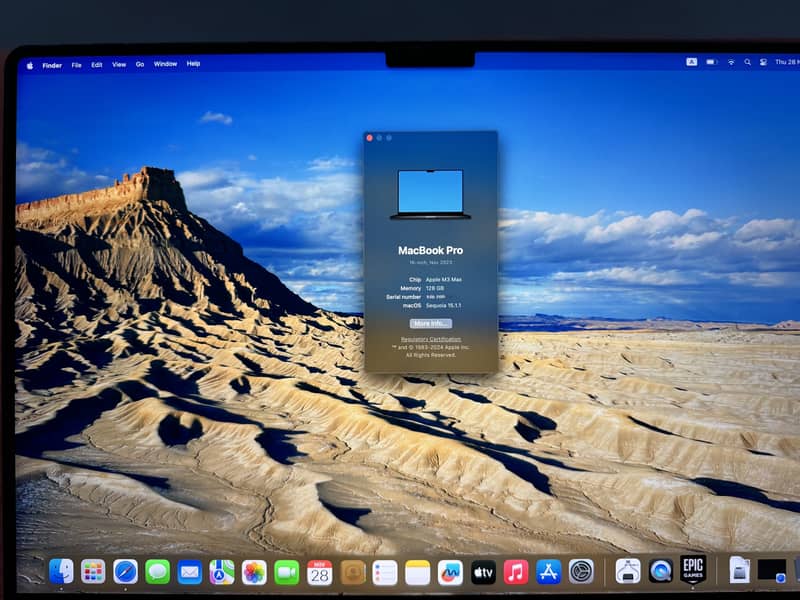Open the File menu
The width and height of the screenshot is (800, 600).
tap(76, 64)
